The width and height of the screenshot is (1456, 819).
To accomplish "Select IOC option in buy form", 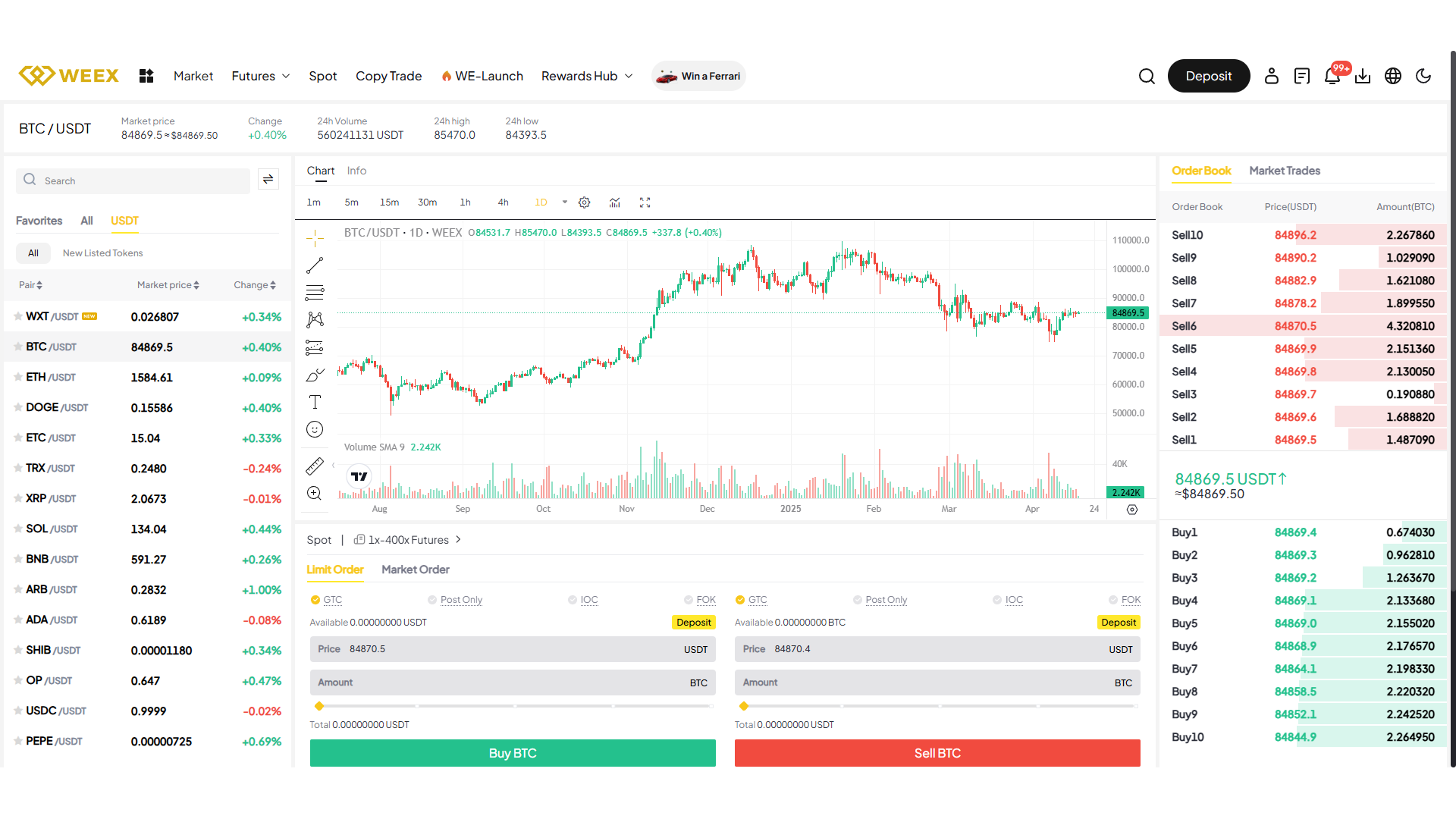I will click(x=583, y=600).
